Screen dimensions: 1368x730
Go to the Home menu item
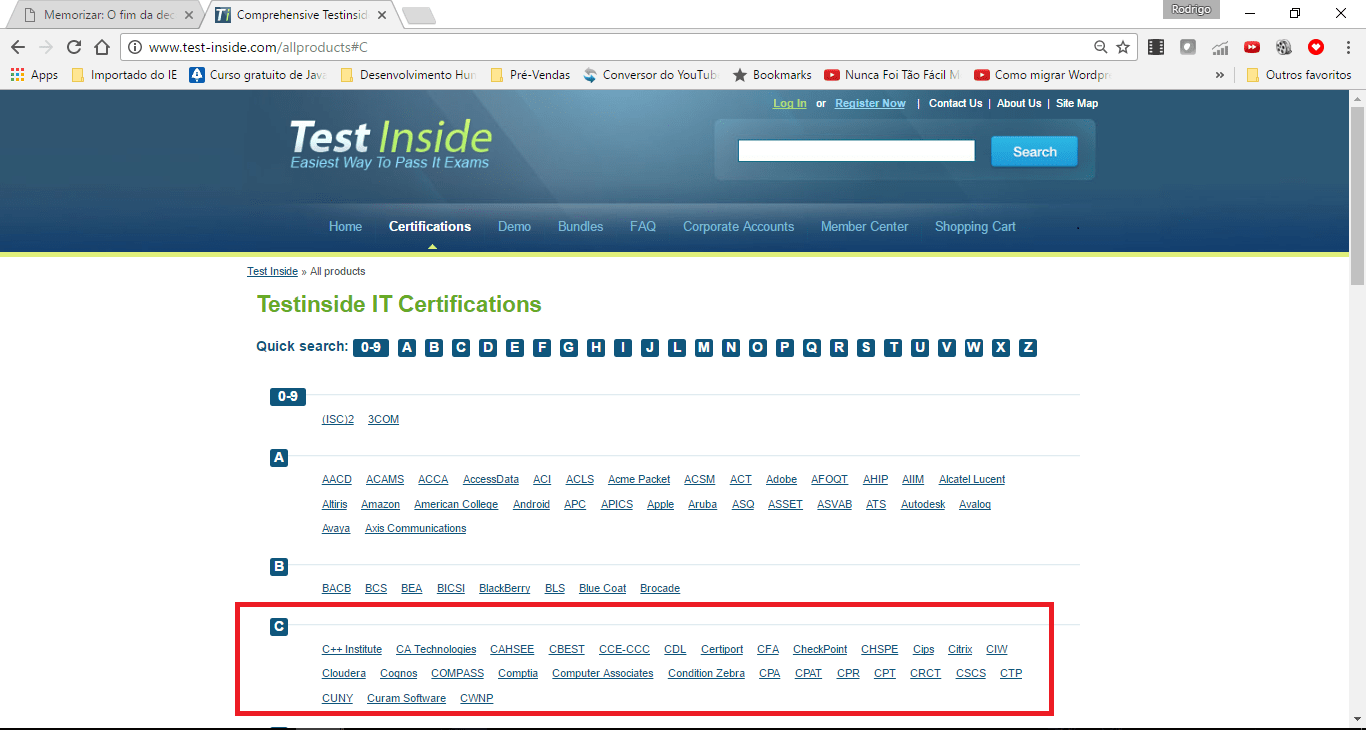tap(345, 226)
